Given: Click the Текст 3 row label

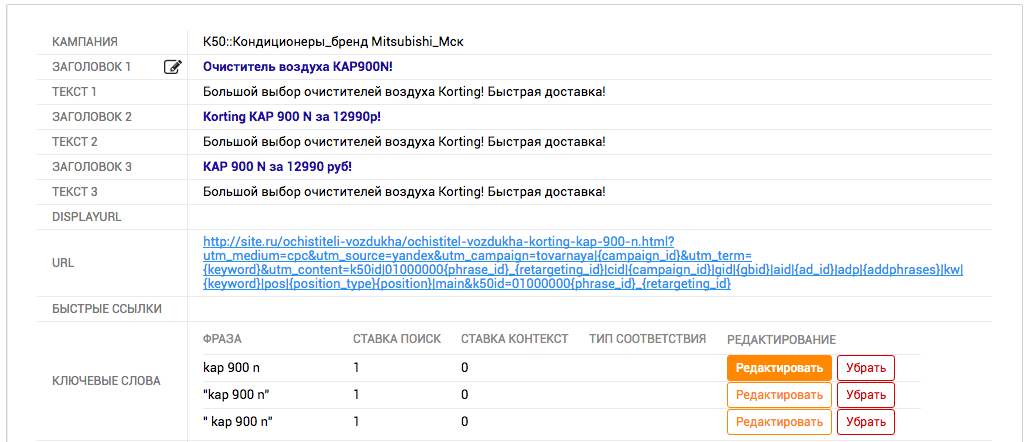Looking at the screenshot, I should (75, 191).
